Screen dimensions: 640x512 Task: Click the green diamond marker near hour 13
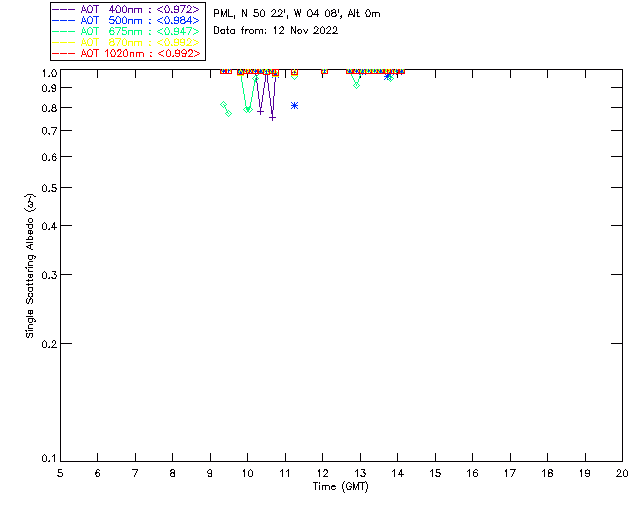pos(356,85)
